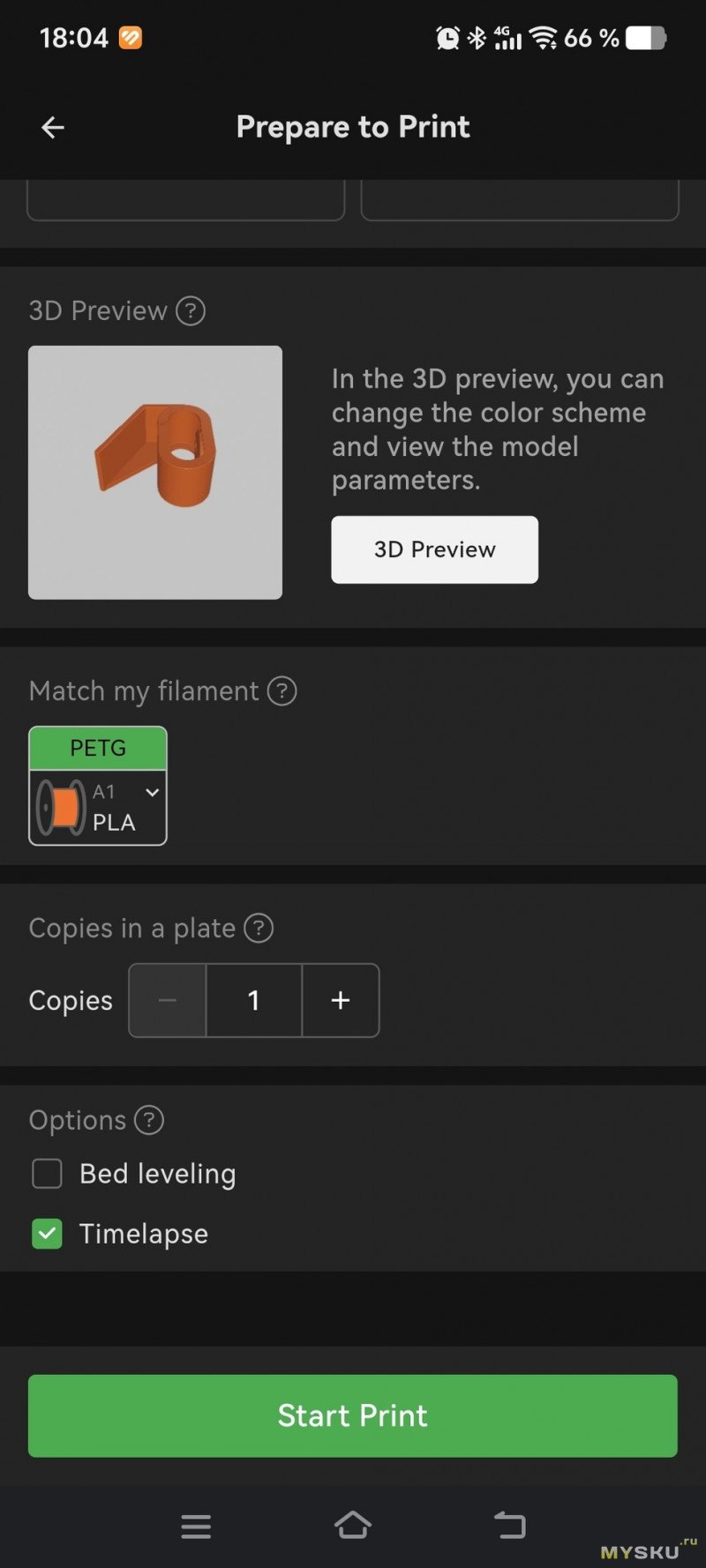
Task: Tap the Timelapse label text
Action: click(x=144, y=1234)
